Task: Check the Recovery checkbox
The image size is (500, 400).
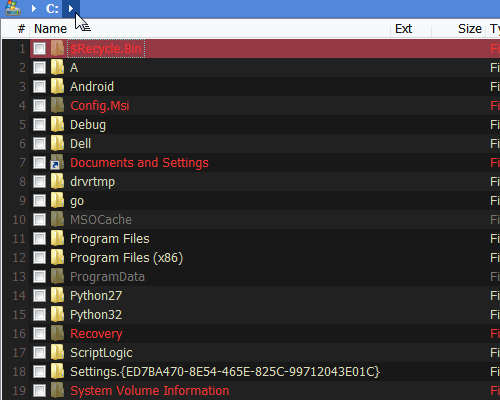Action: (39, 334)
